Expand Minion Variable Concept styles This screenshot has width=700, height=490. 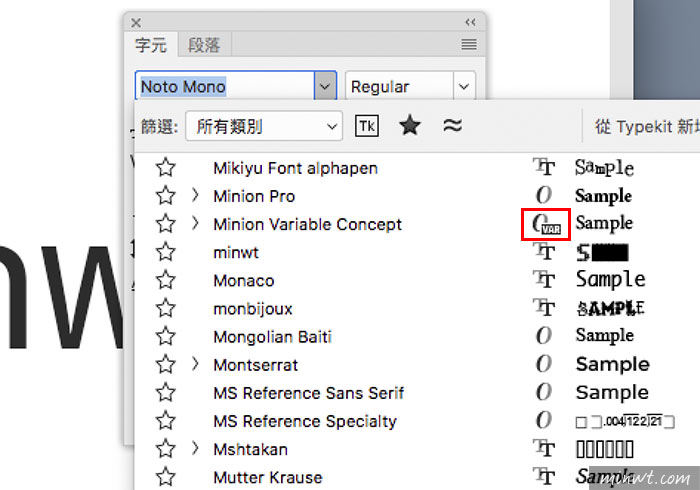tap(195, 223)
